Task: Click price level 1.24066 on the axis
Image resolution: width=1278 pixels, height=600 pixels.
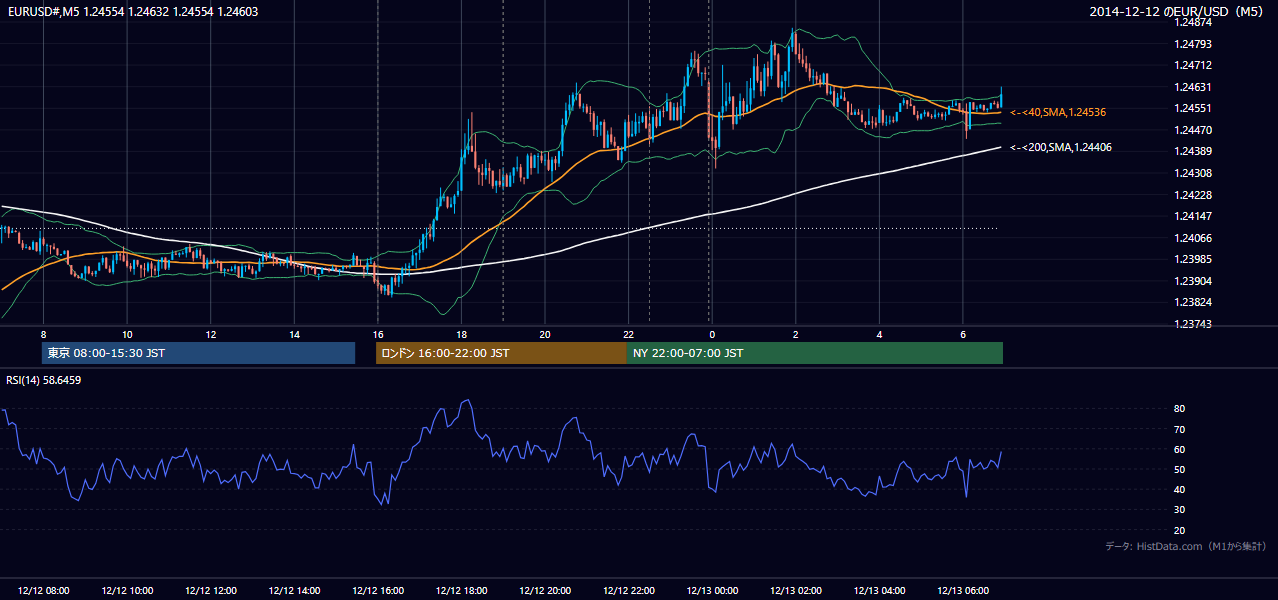Action: pos(1192,238)
